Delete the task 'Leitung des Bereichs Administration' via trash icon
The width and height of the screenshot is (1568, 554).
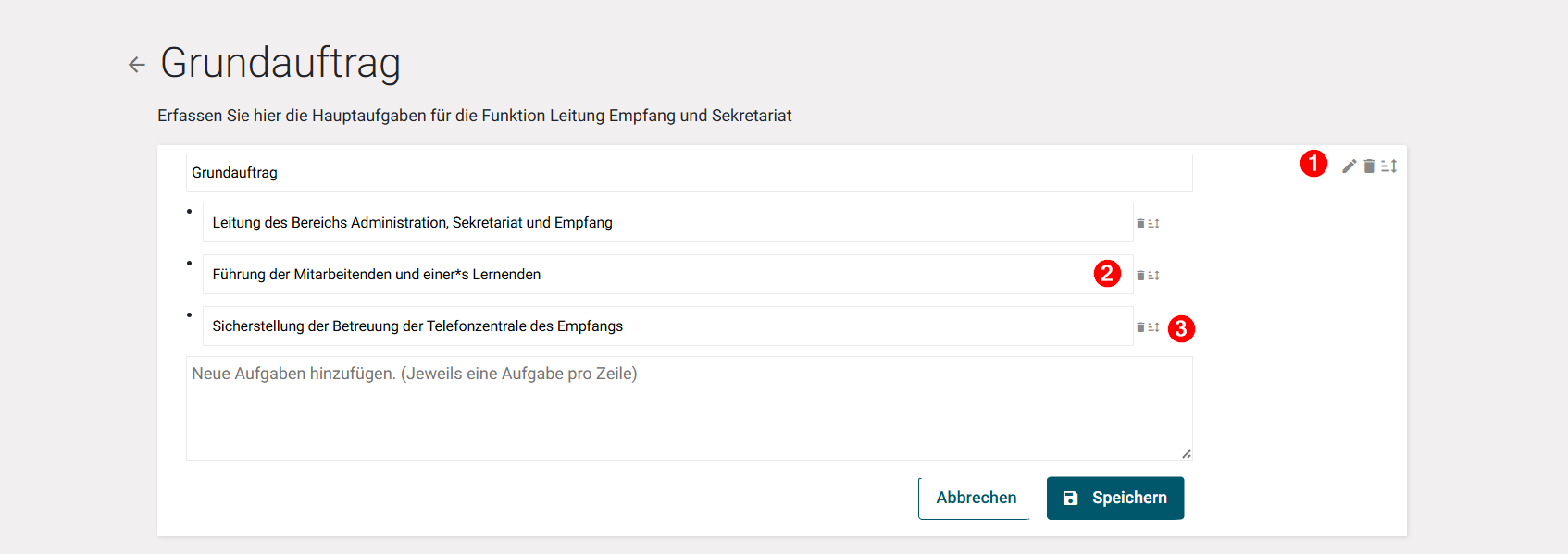point(1141,223)
